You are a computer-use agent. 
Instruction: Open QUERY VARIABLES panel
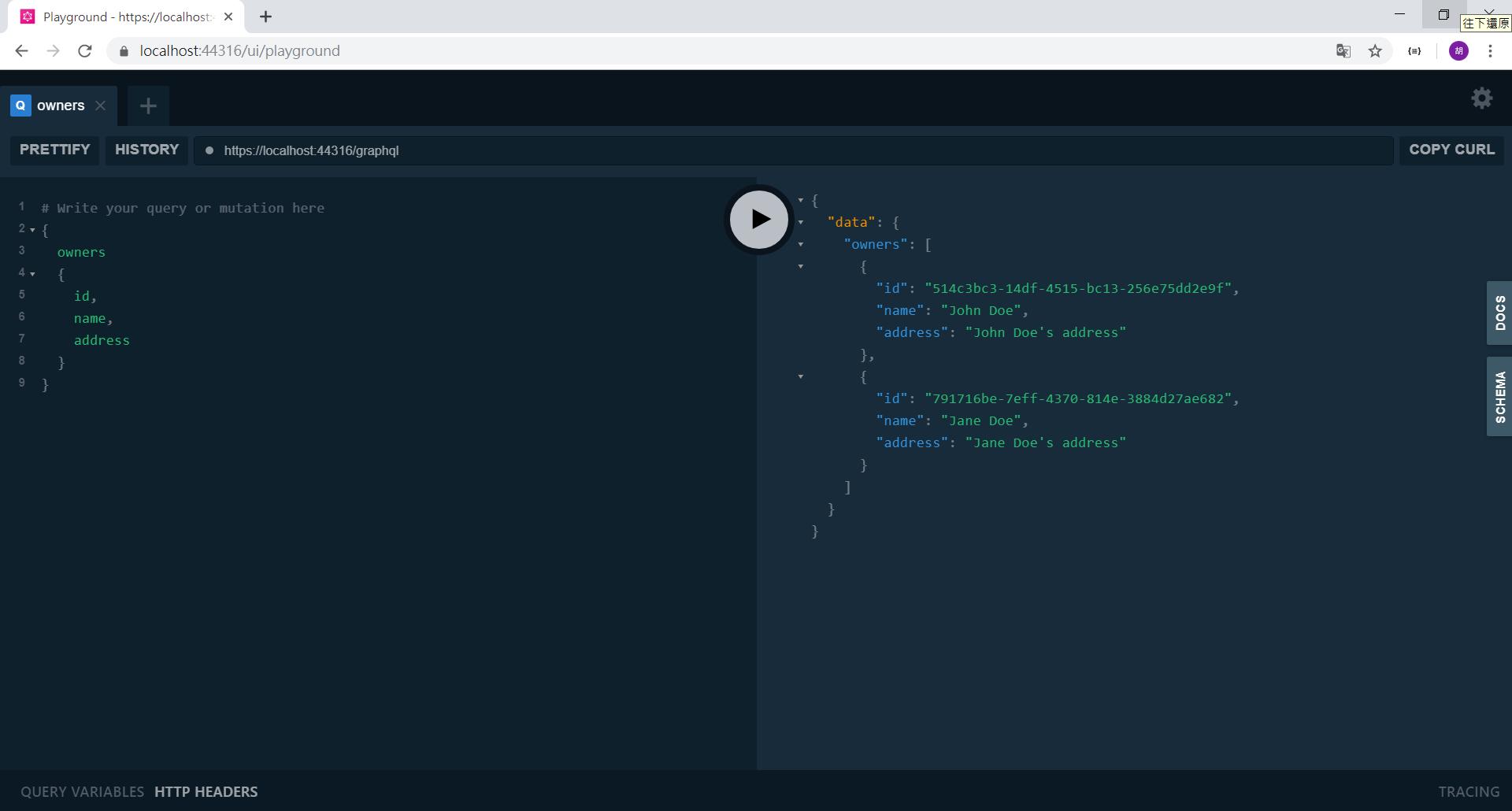82,791
